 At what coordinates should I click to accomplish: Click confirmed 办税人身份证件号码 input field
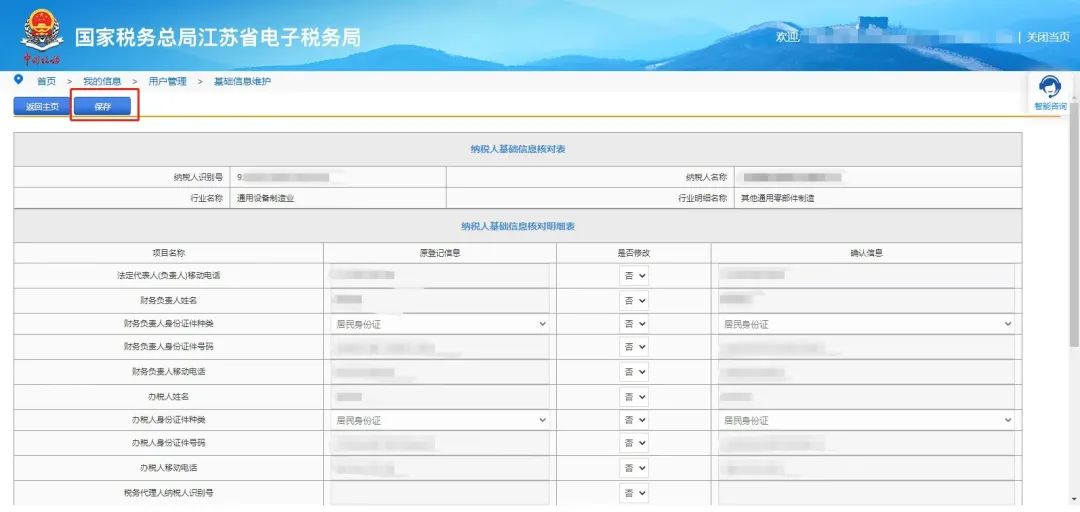pyautogui.click(x=866, y=444)
